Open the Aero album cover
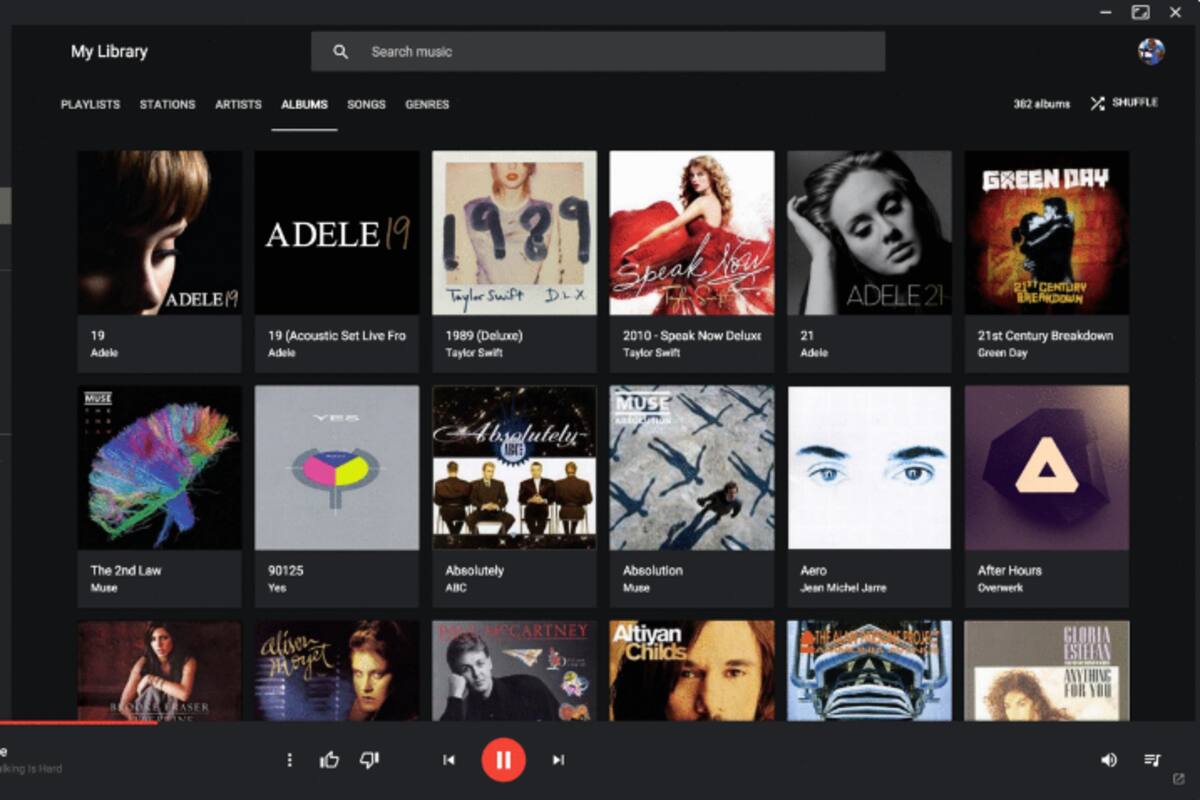The width and height of the screenshot is (1200, 800). 869,468
